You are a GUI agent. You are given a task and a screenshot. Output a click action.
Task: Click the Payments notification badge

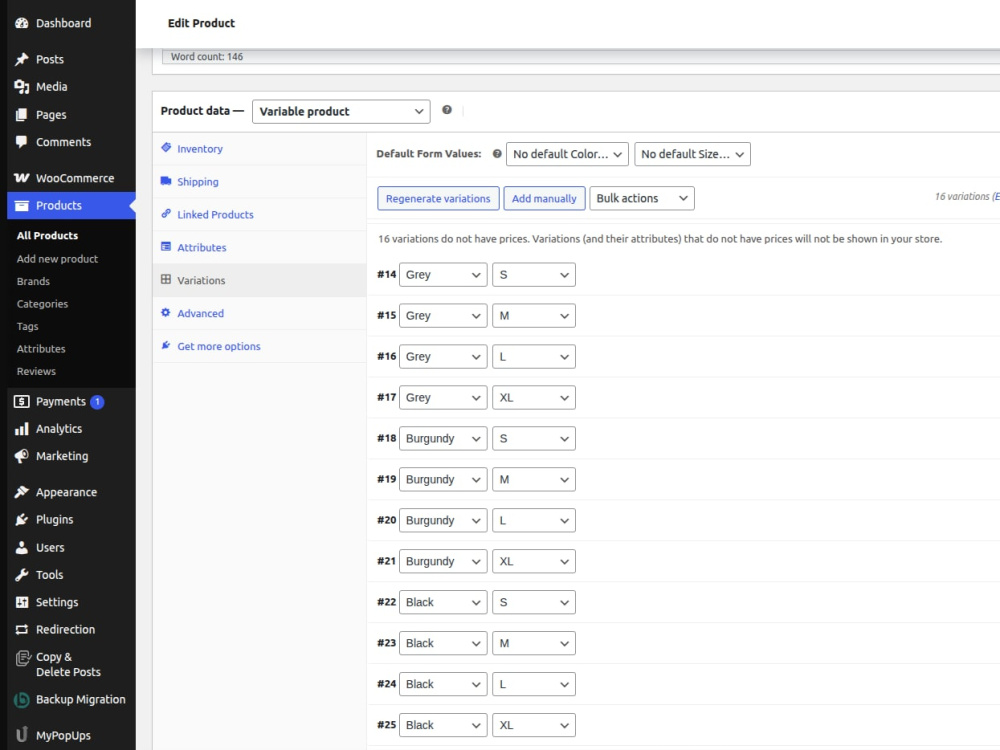[97, 402]
